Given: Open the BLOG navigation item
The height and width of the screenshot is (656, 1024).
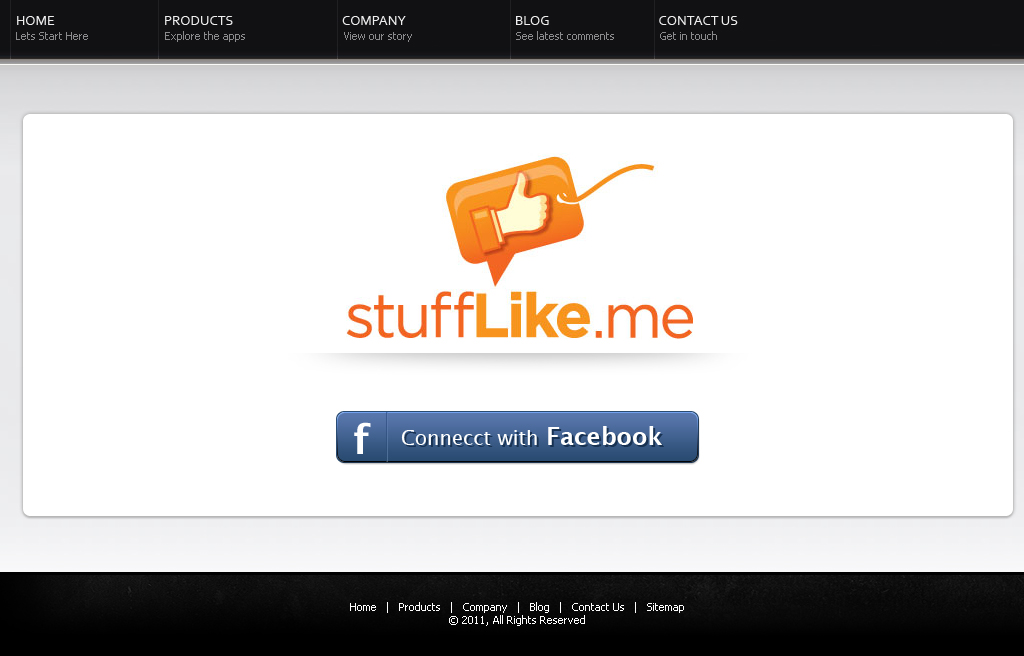Looking at the screenshot, I should (532, 20).
